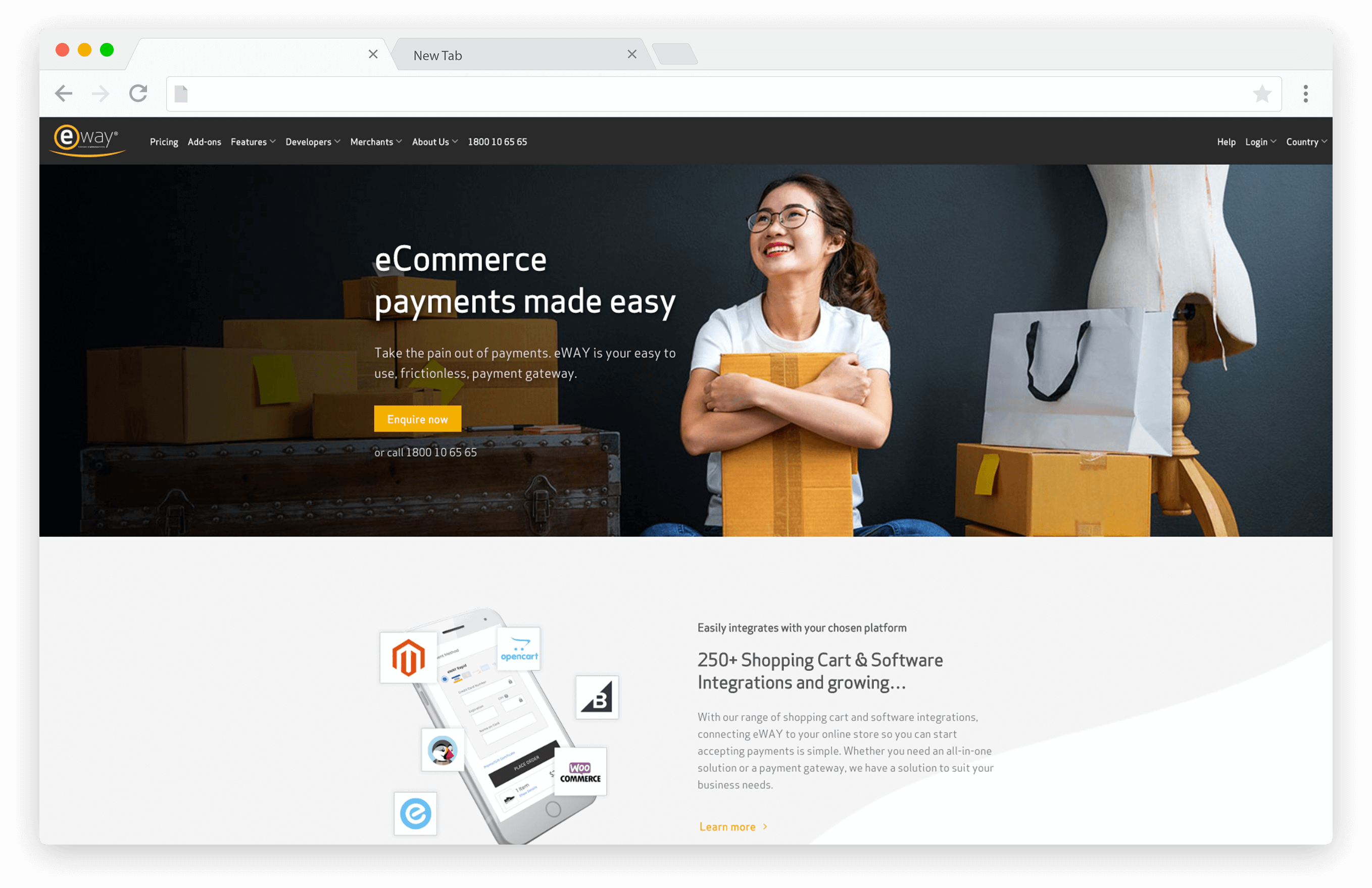Open the About Us menu
Screen dimensions: 1372x888
pyautogui.click(x=432, y=141)
